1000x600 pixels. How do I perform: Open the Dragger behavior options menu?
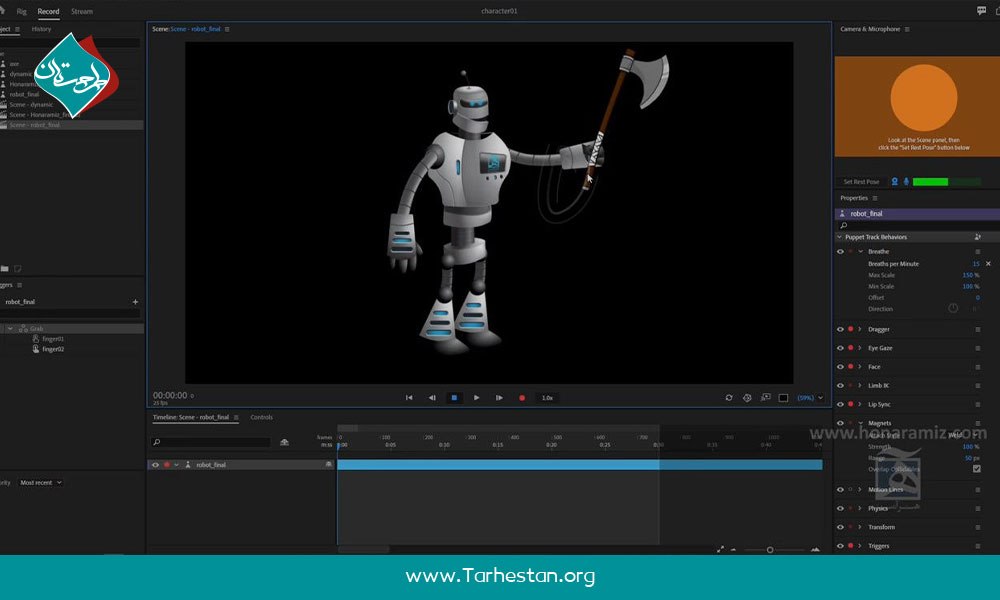[978, 330]
